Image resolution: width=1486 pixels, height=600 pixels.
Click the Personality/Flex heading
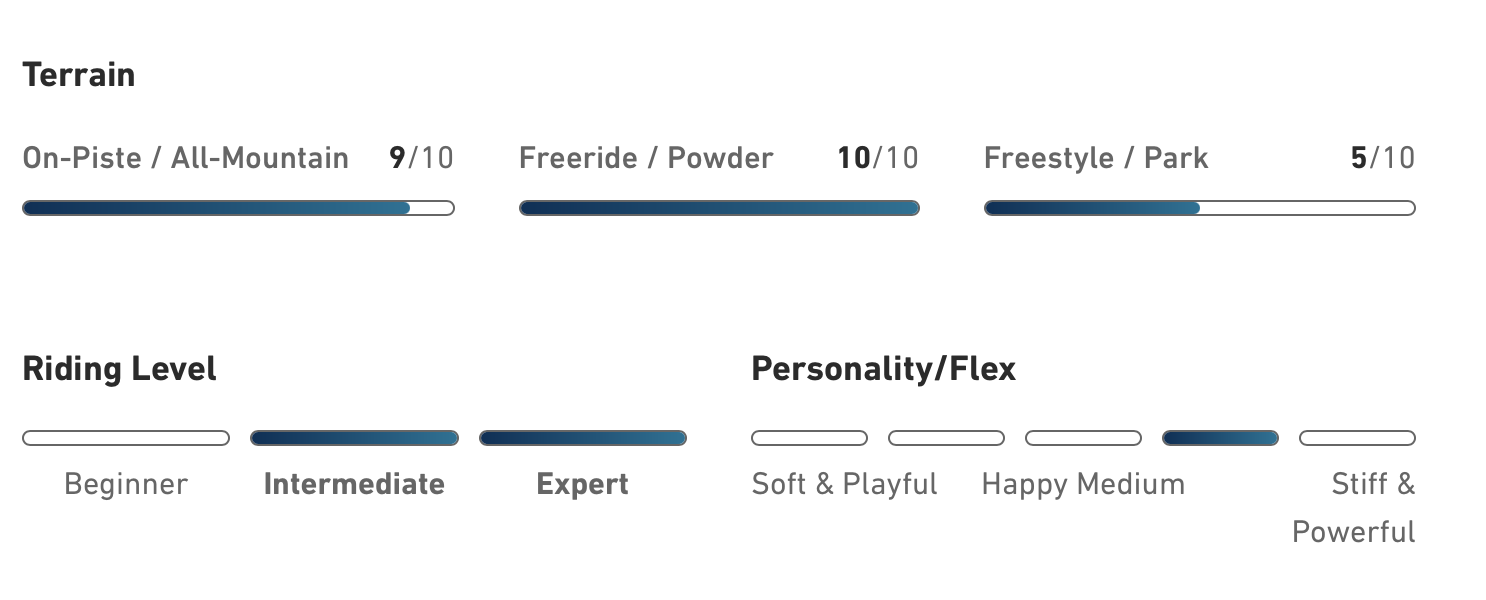883,369
